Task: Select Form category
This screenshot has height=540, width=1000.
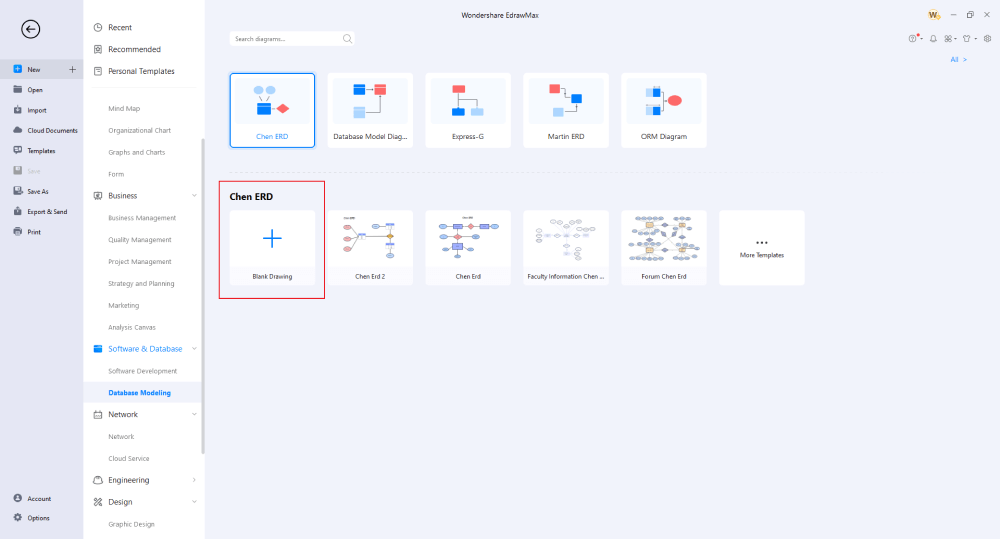Action: pos(116,174)
